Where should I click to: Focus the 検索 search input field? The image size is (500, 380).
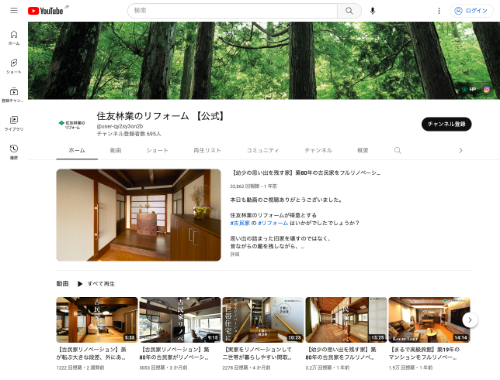233,11
